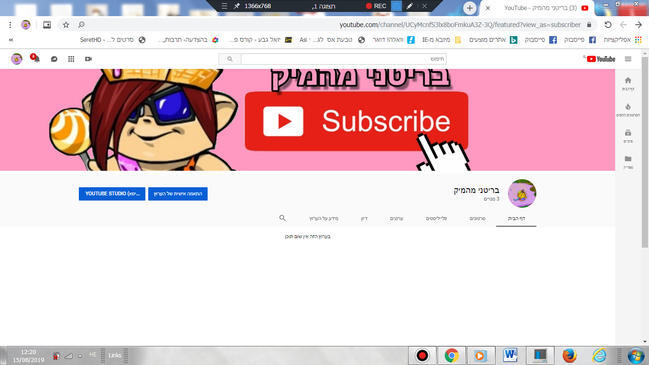The width and height of the screenshot is (649, 365).
Task: Switch to the channels tab (ערוצים)
Action: [396, 218]
